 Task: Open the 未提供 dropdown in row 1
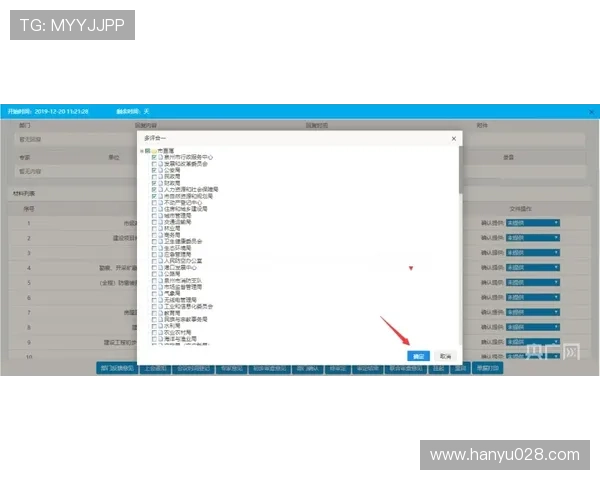point(533,222)
